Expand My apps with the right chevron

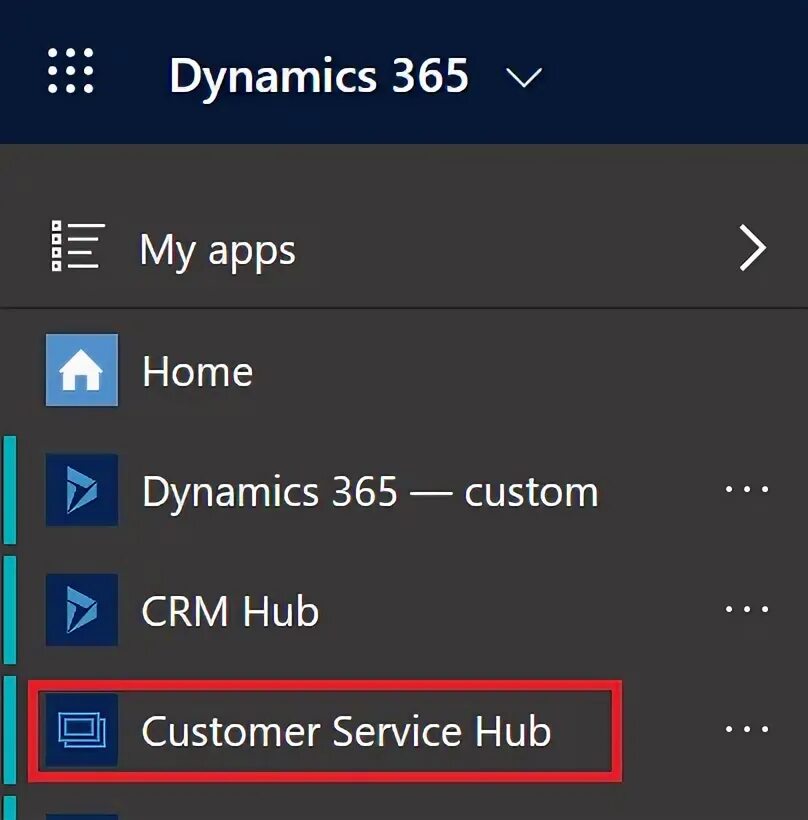pos(753,248)
